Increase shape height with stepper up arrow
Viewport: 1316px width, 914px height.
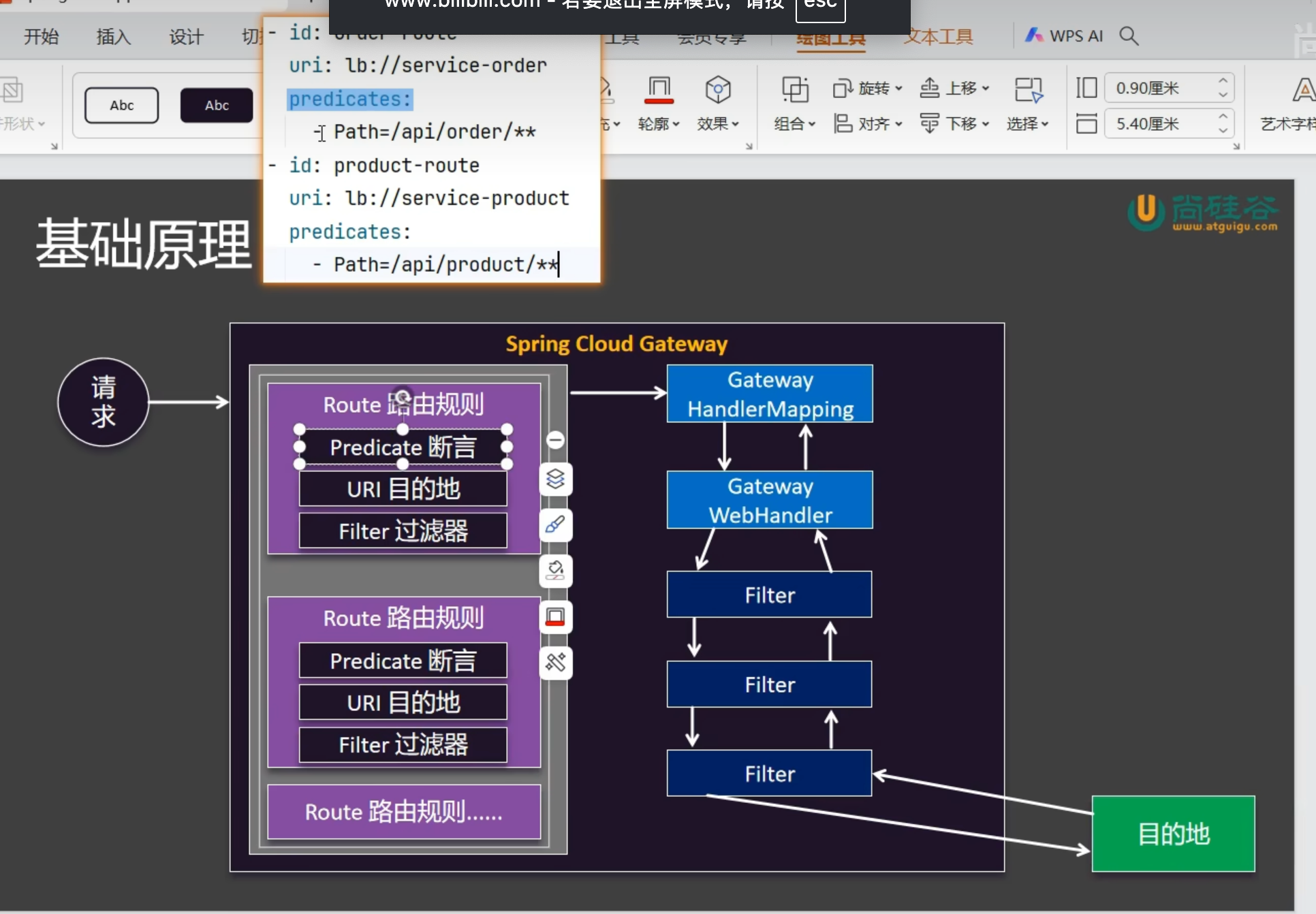click(1223, 81)
